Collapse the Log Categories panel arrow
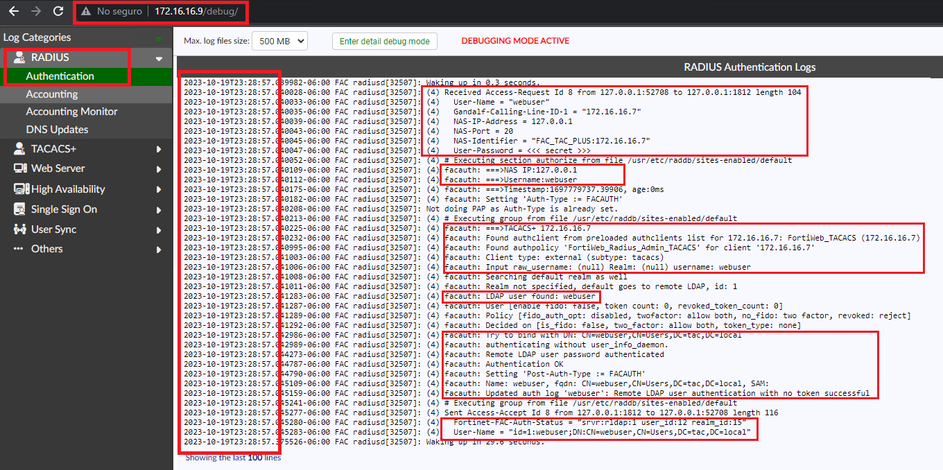943x470 pixels. [x=159, y=38]
